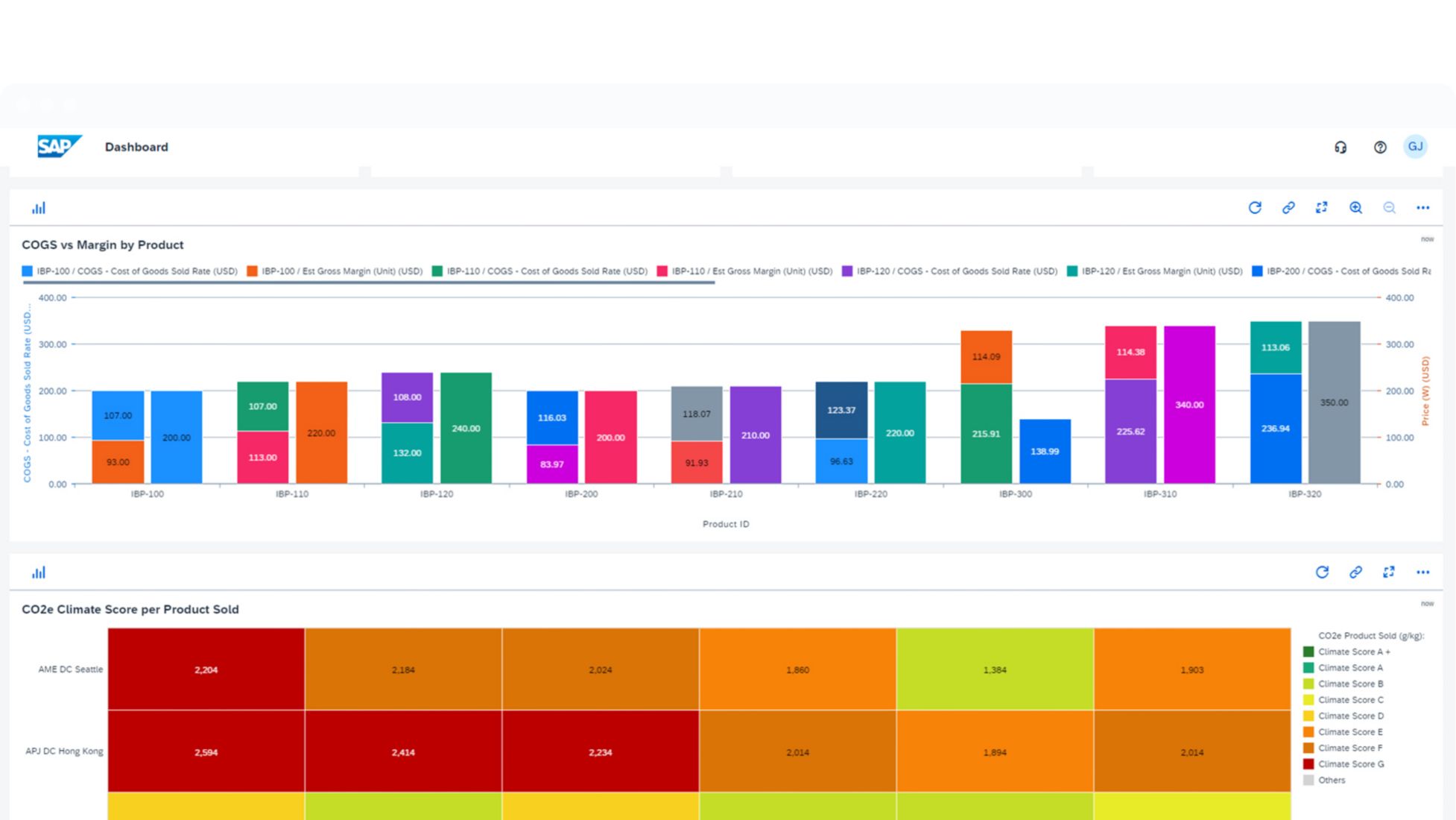Copy link for CO2e Climate Score chart

1355,573
